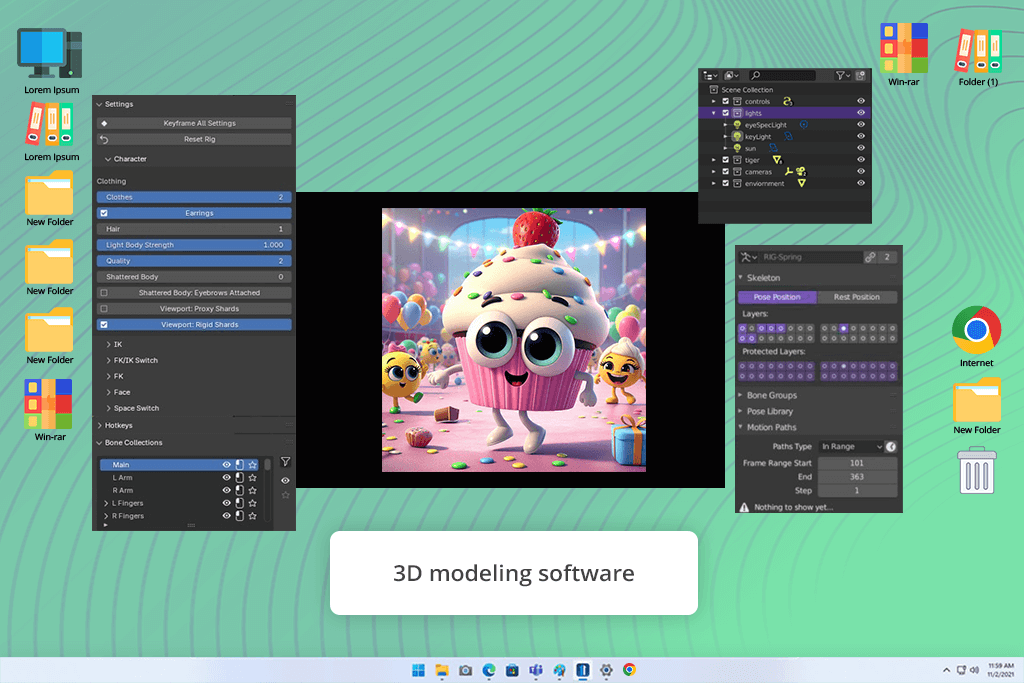Open the outliner display mode menu
This screenshot has height=683, width=1024.
click(x=711, y=76)
